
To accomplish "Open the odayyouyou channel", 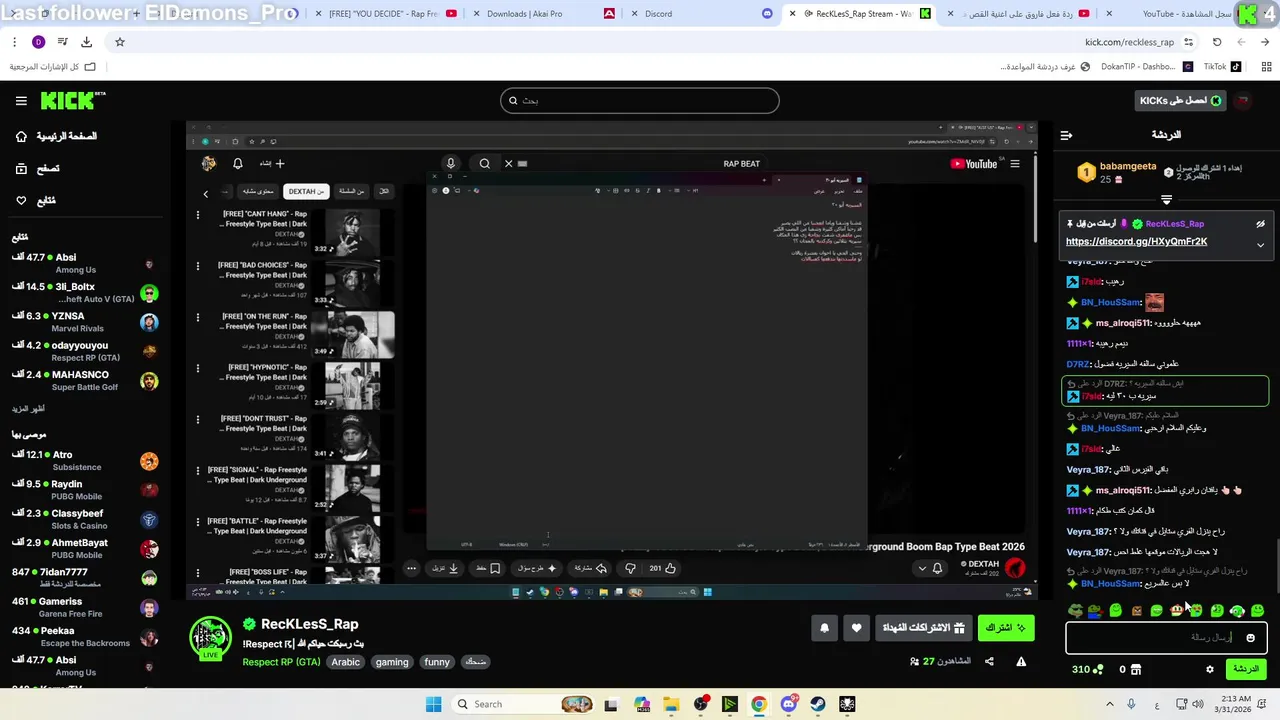I will (85, 351).
